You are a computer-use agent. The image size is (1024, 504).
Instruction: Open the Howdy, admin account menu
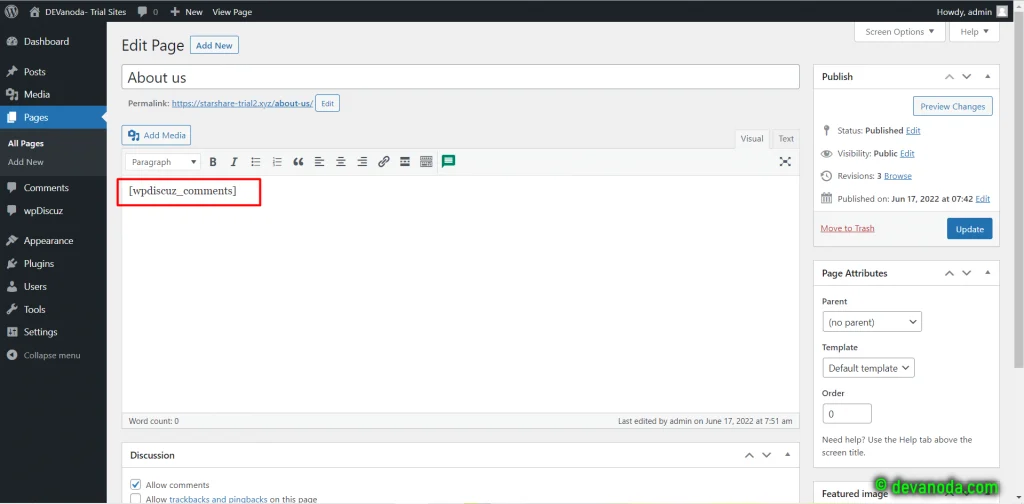click(972, 12)
